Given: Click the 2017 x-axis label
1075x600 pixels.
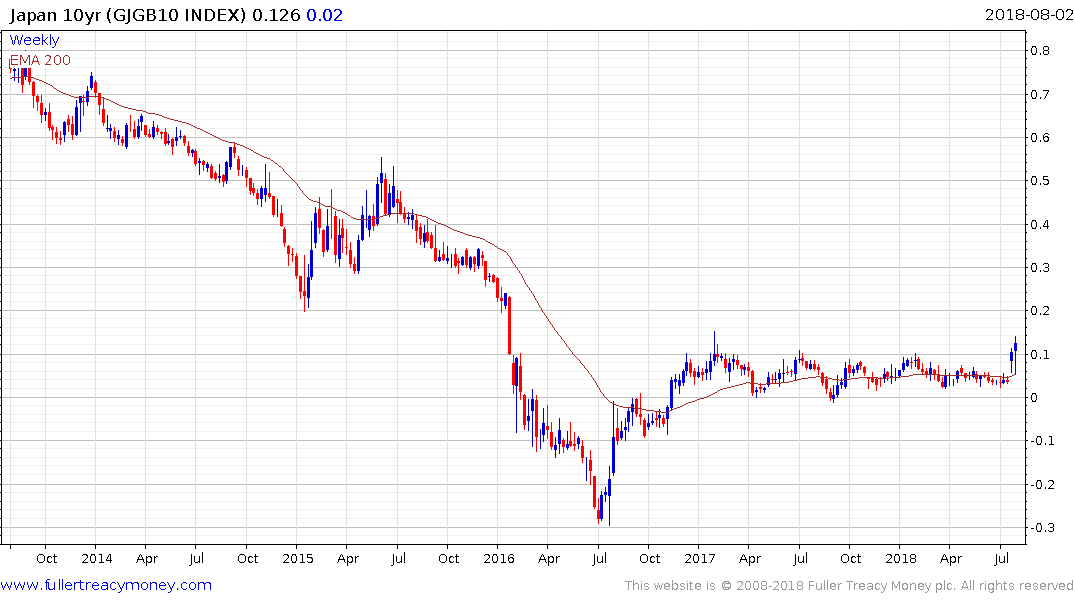Looking at the screenshot, I should [x=699, y=559].
